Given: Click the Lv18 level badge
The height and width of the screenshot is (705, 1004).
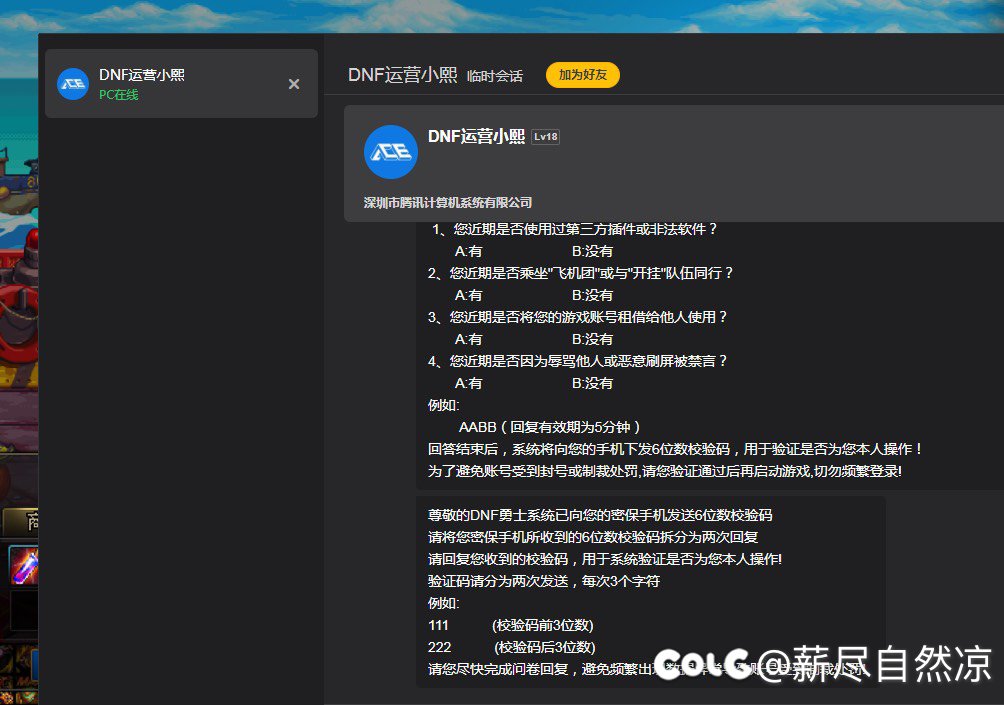Looking at the screenshot, I should tap(546, 136).
